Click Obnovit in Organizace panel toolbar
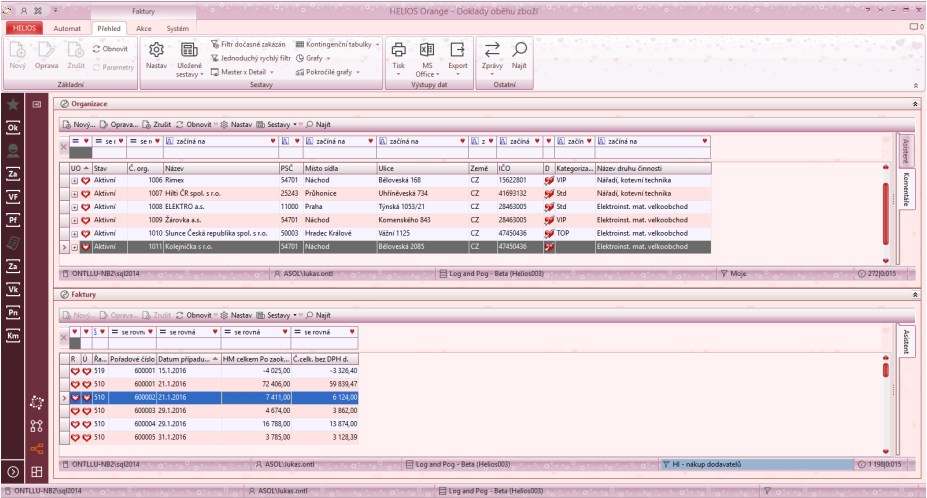Screen dimensions: 927x498 coord(193,125)
